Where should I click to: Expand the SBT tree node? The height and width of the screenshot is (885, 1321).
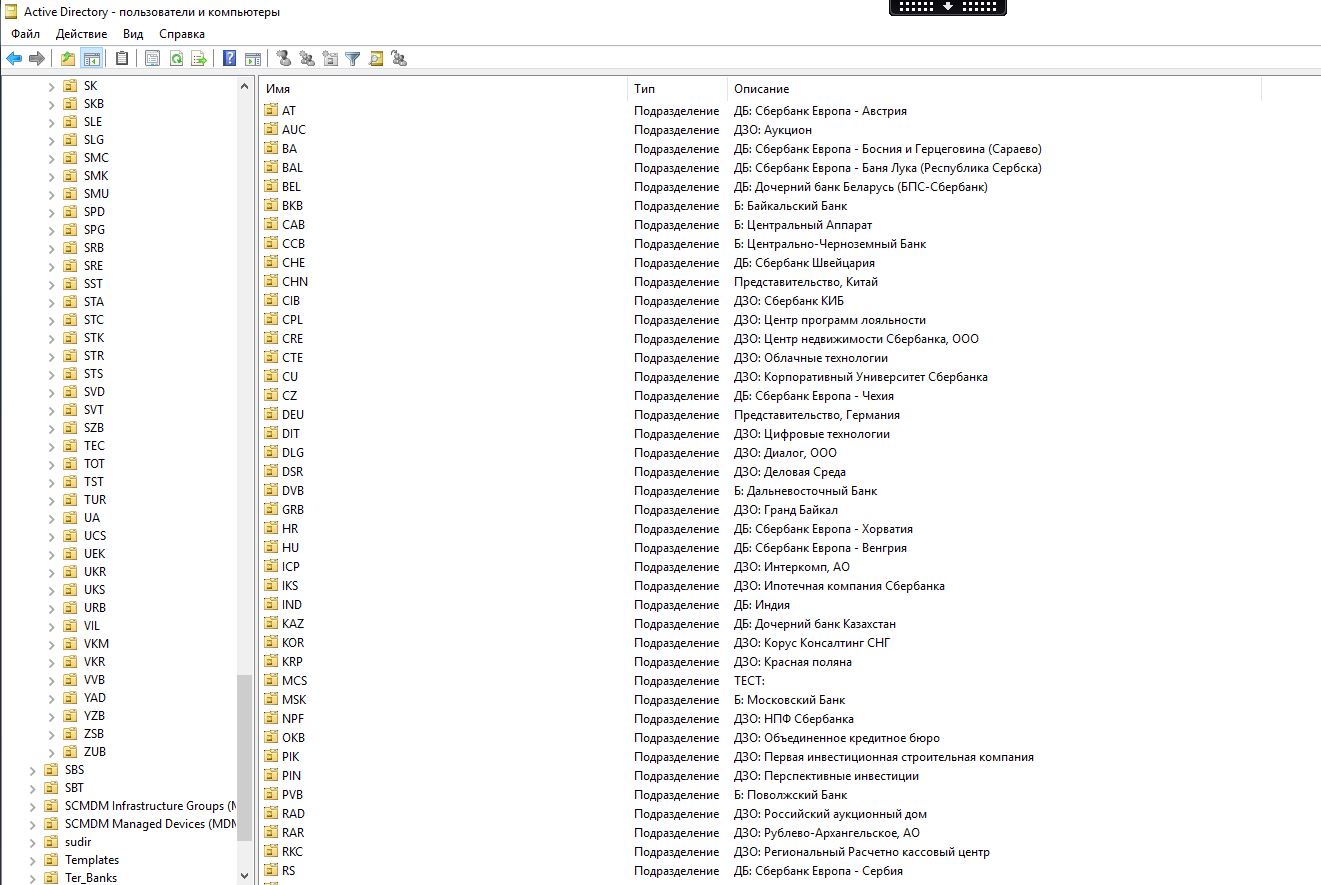(33, 788)
